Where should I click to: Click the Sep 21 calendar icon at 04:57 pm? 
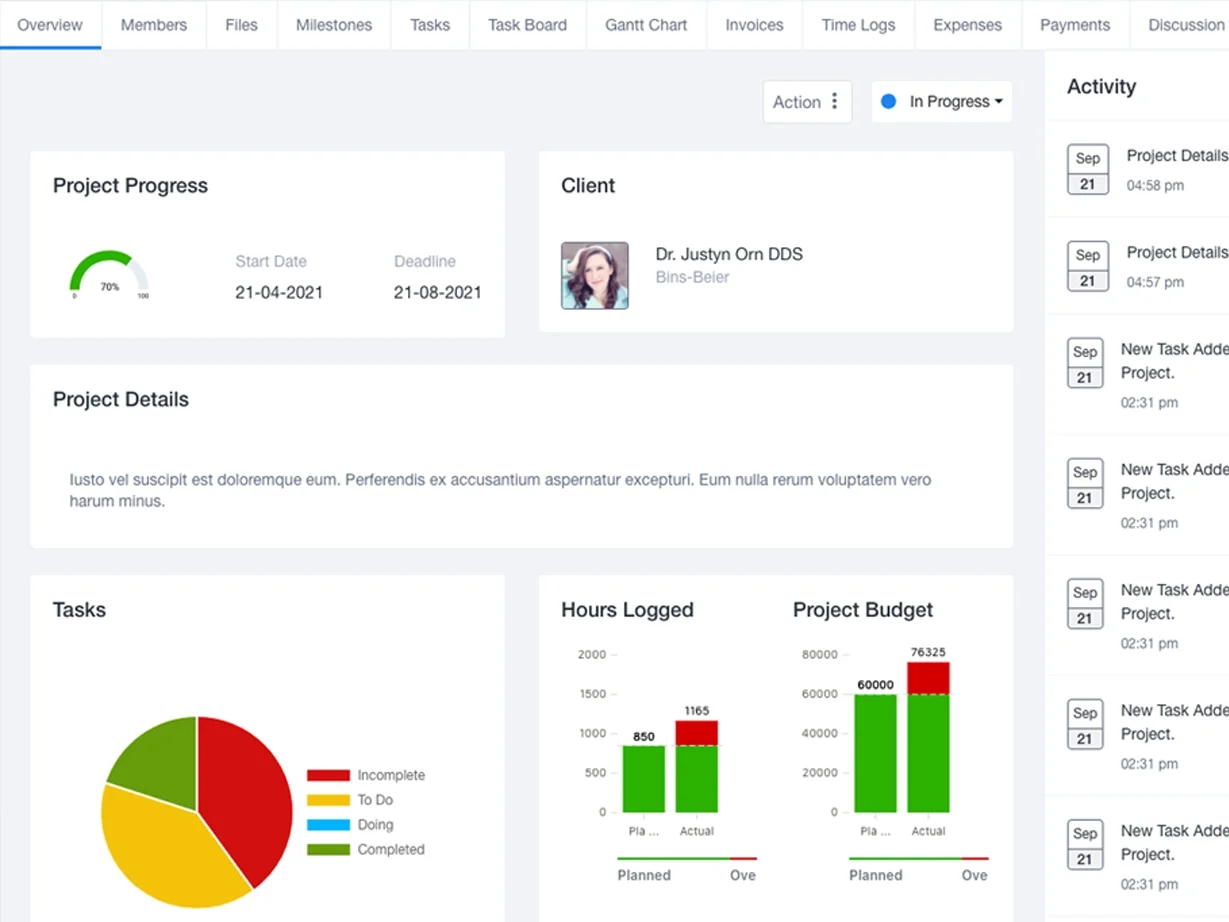1087,267
